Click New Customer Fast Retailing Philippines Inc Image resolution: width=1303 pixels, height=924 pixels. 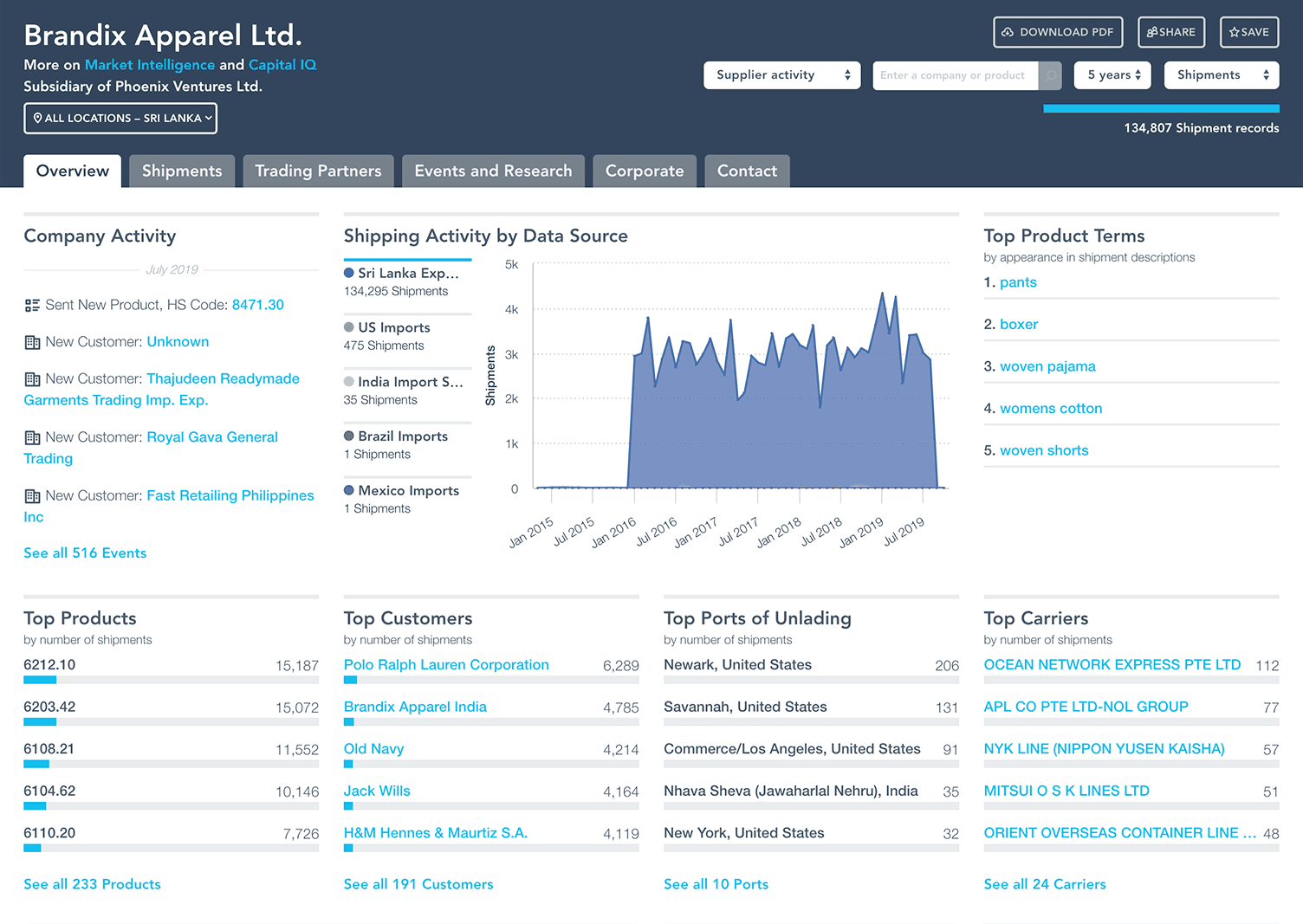[x=169, y=507]
